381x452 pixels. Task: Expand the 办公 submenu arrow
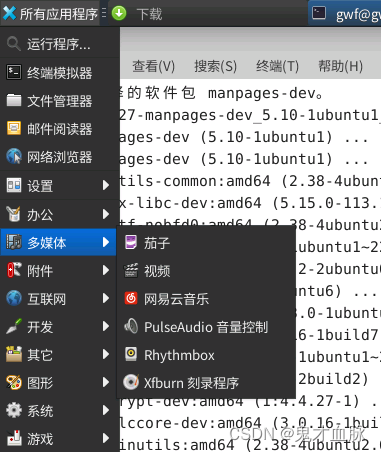[x=106, y=214]
